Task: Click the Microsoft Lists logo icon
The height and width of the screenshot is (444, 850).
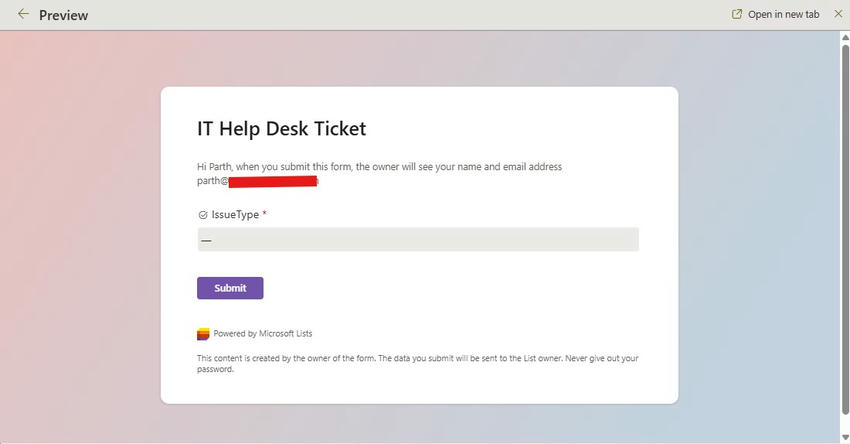Action: 203,334
